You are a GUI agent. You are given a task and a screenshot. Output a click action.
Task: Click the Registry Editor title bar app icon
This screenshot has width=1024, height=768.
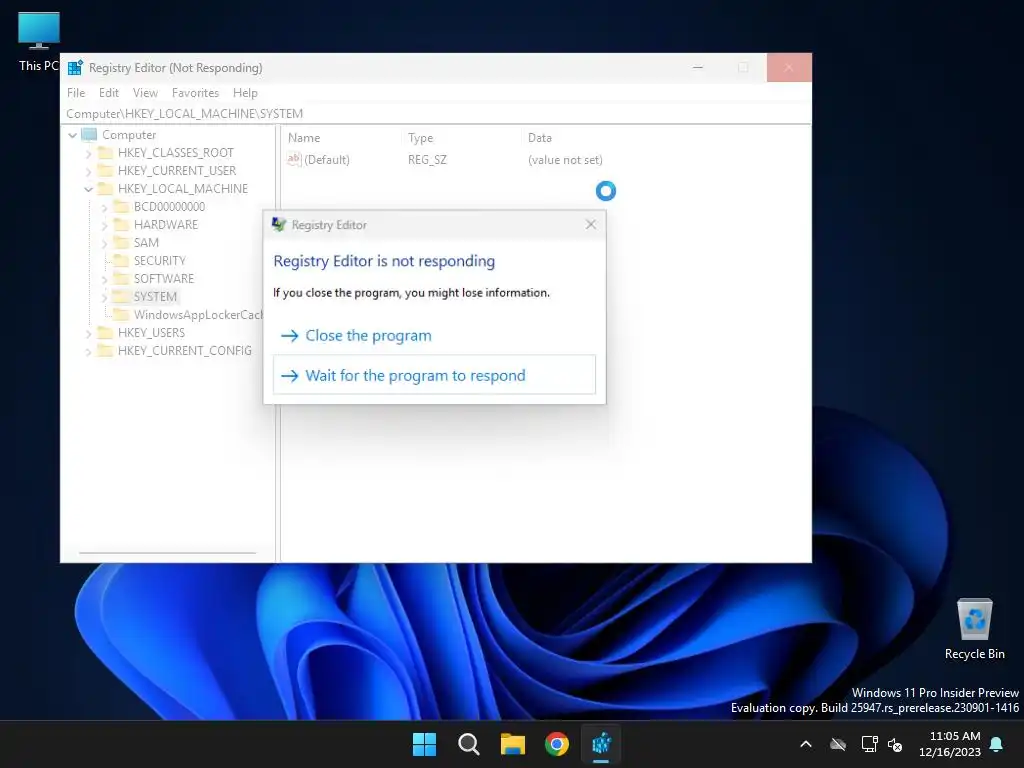point(75,67)
